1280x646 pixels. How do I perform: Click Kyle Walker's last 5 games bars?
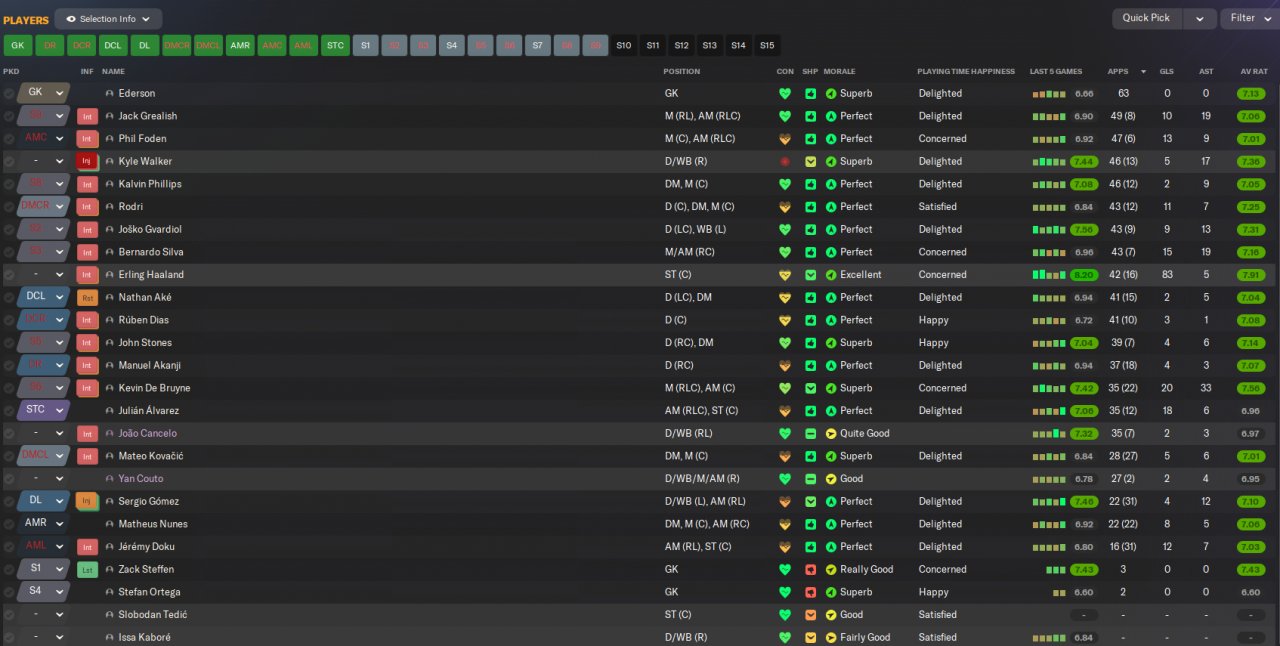point(1049,161)
